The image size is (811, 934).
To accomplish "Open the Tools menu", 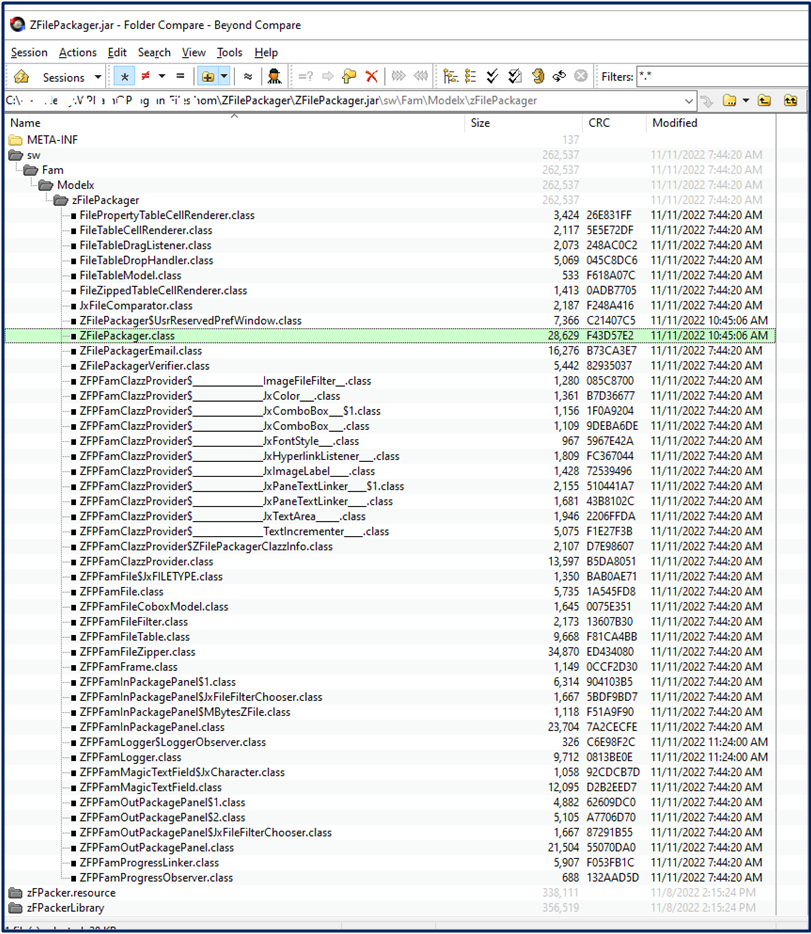I will [229, 52].
